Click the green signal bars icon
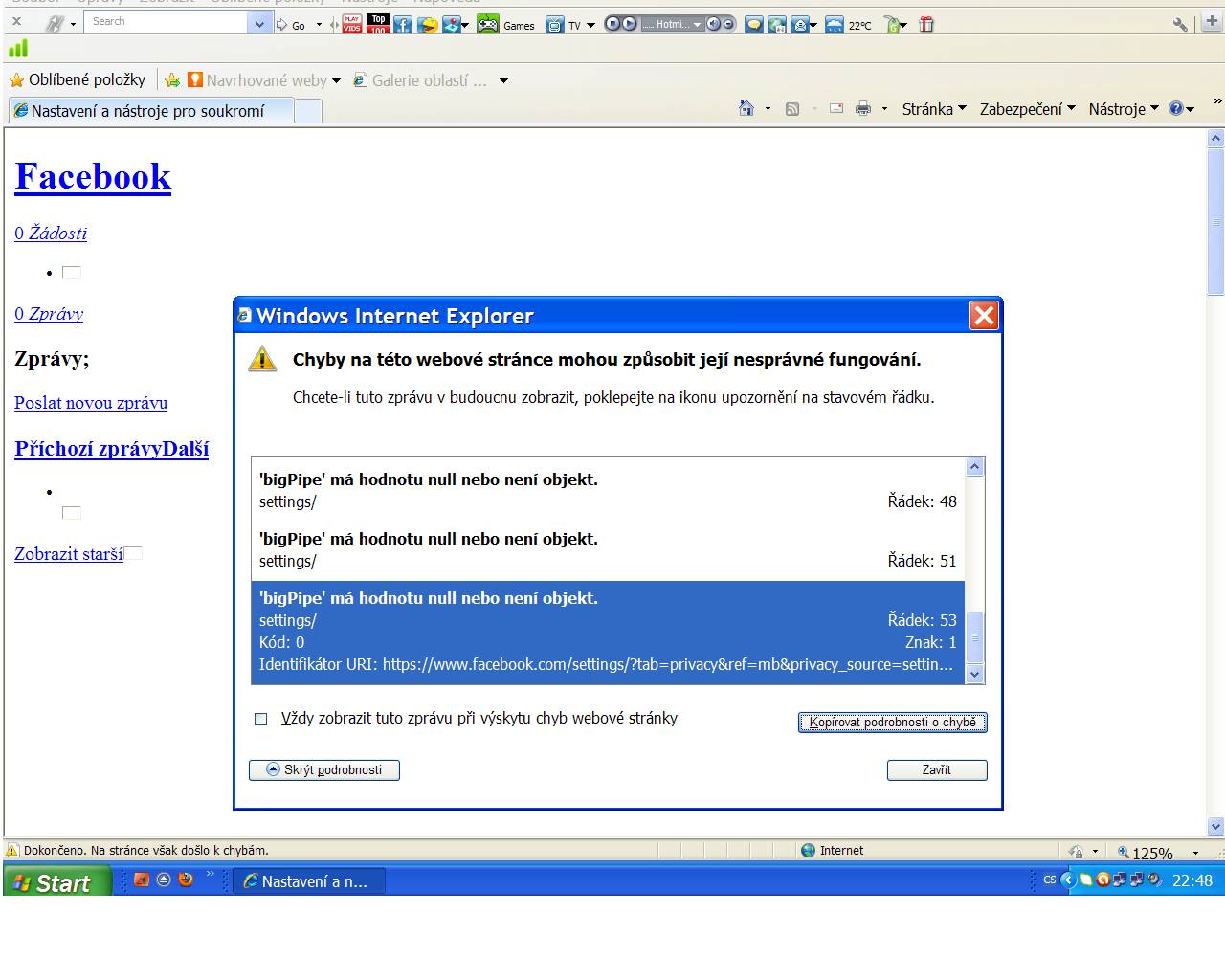 click(18, 48)
